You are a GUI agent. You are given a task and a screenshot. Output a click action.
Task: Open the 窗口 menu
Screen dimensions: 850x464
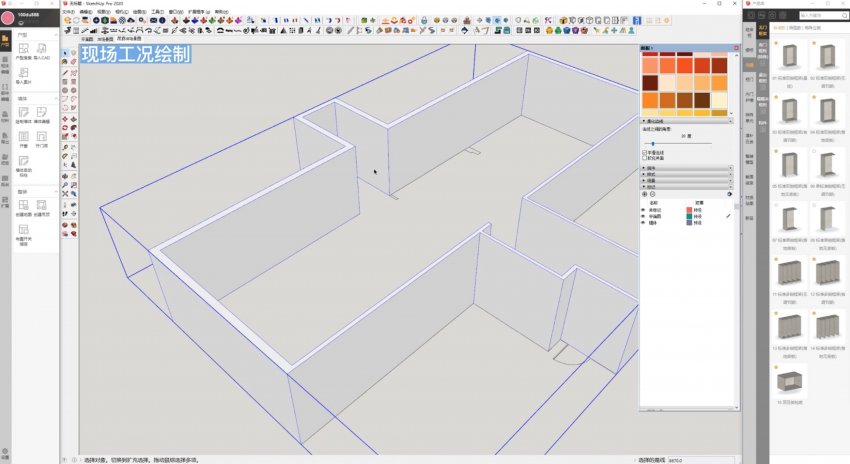click(x=176, y=11)
